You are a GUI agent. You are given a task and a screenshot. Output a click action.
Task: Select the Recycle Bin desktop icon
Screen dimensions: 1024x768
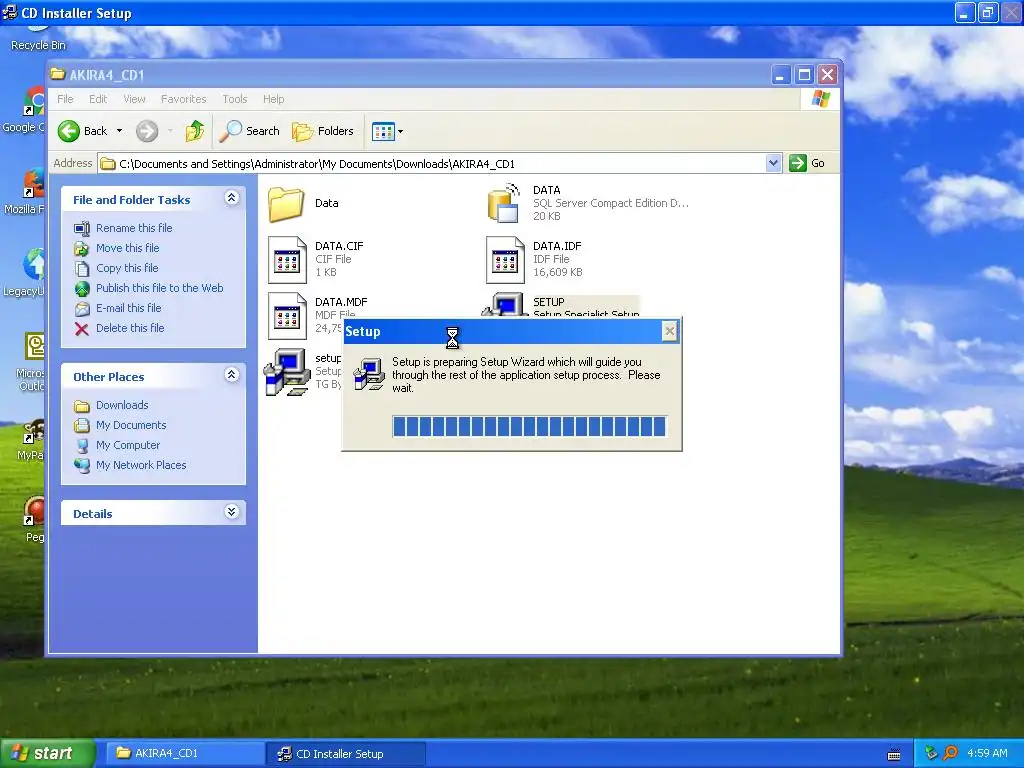[38, 38]
